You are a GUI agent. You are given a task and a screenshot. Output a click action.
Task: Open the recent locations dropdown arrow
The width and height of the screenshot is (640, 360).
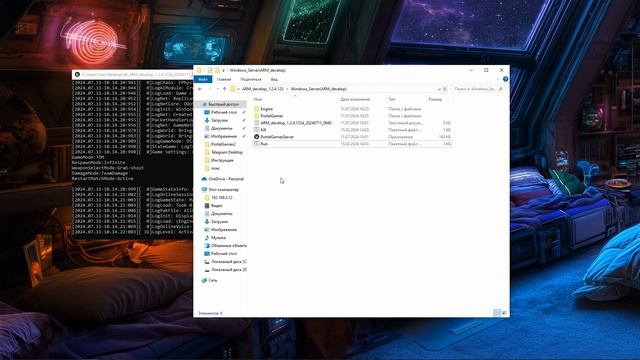click(x=217, y=89)
